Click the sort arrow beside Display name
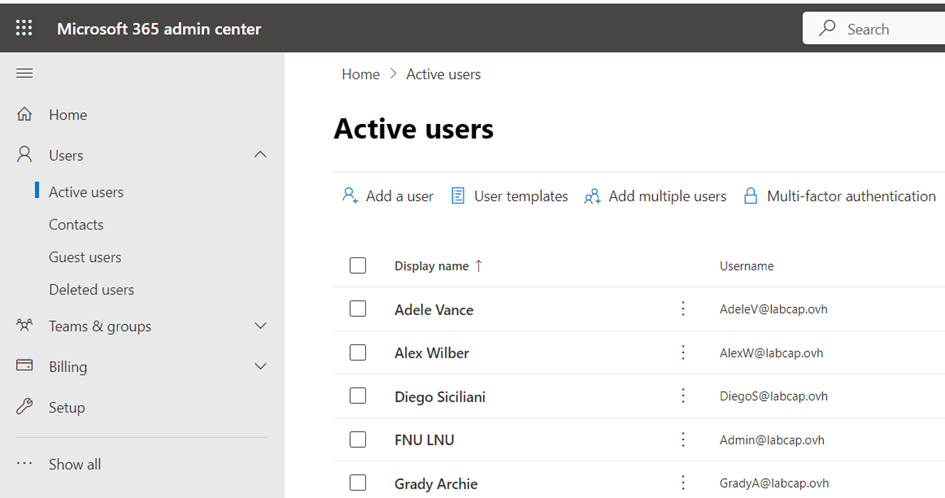The height and width of the screenshot is (498, 945). coord(479,266)
